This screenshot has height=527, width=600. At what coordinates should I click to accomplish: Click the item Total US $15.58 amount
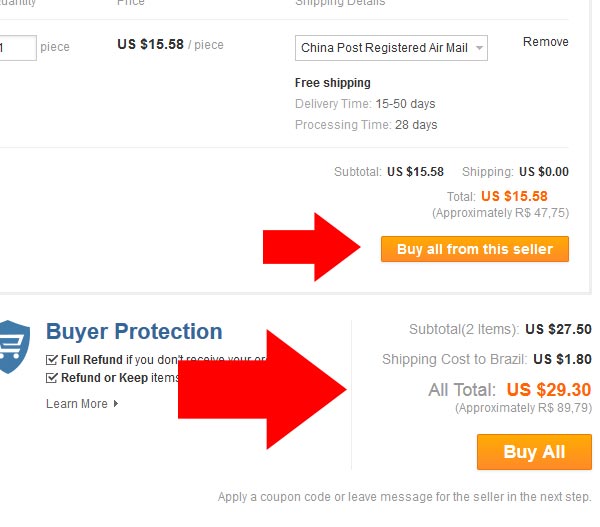point(514,196)
